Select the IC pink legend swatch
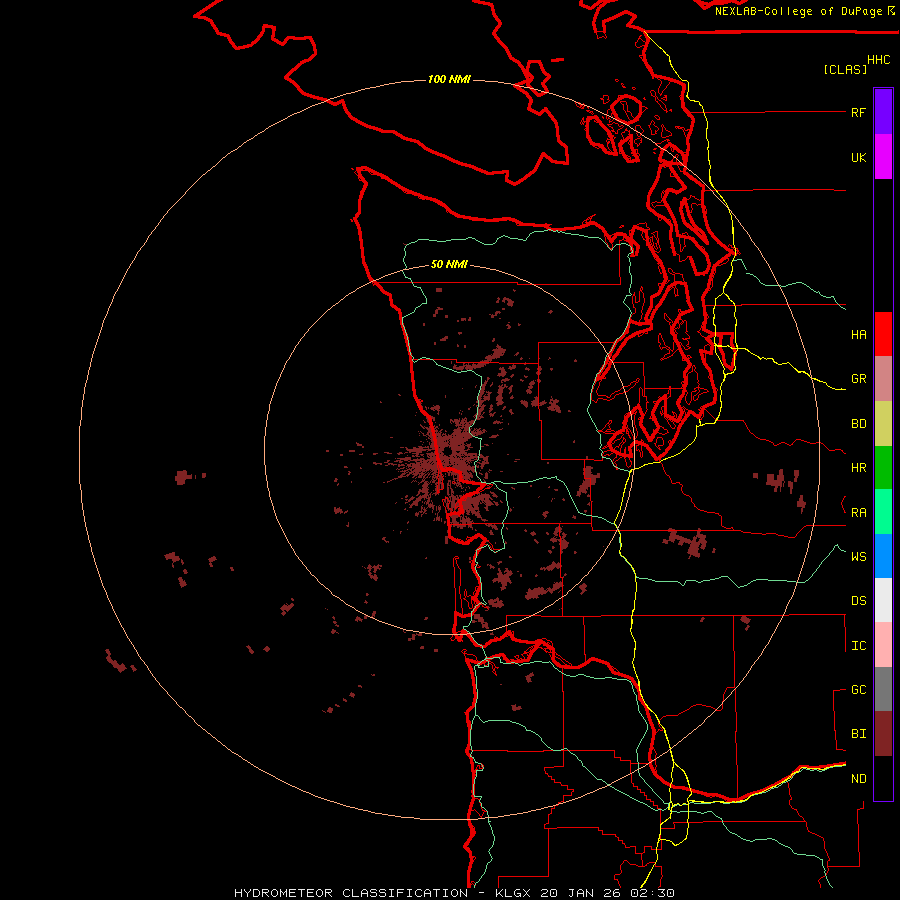Screen dimensions: 900x900 [883, 645]
